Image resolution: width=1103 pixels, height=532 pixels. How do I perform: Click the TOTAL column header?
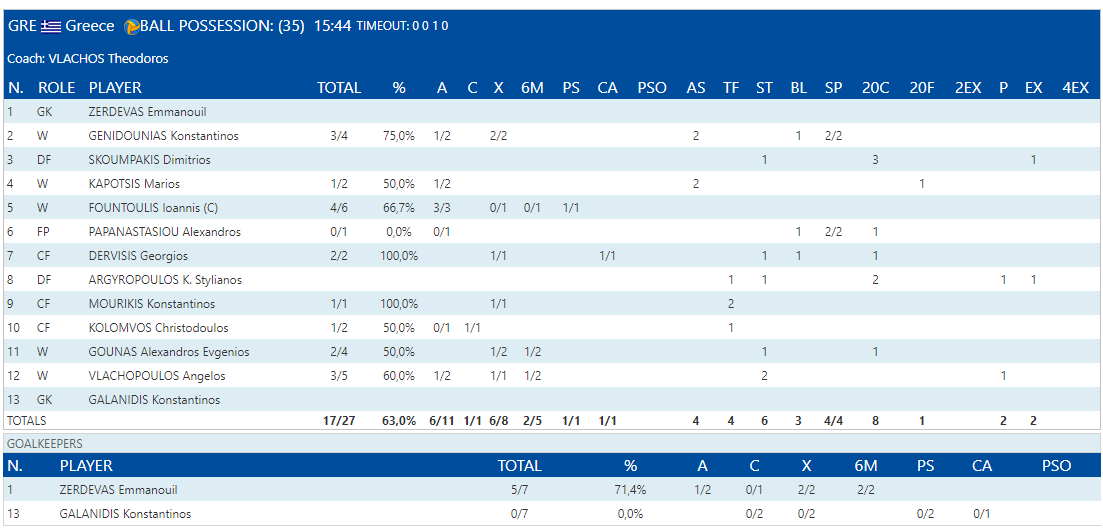click(x=339, y=88)
